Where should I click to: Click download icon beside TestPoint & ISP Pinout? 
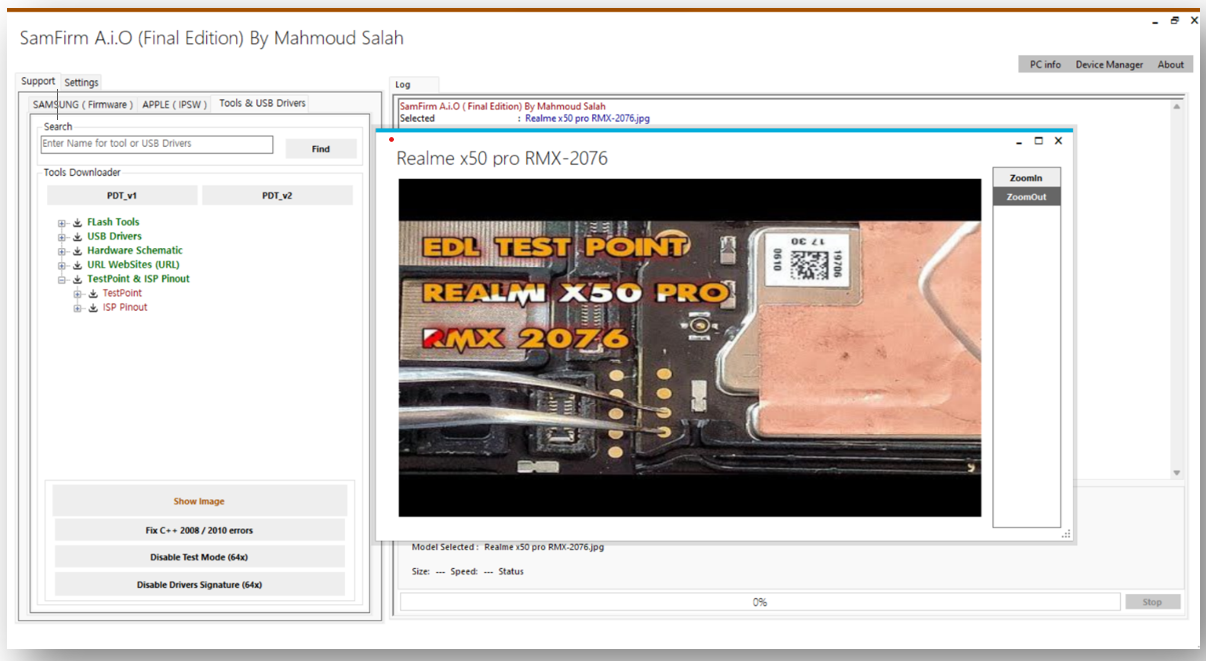(x=77, y=280)
